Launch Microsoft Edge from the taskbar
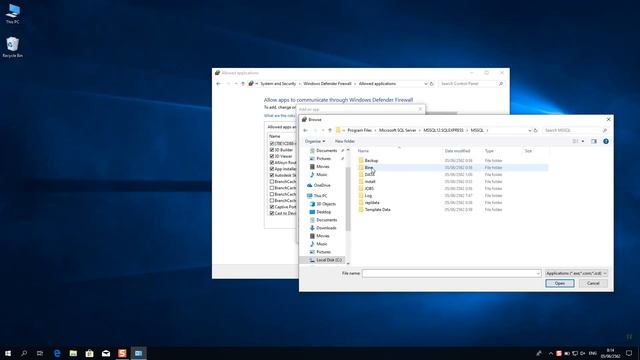Screen dimensions: 640x360 [x=57, y=353]
